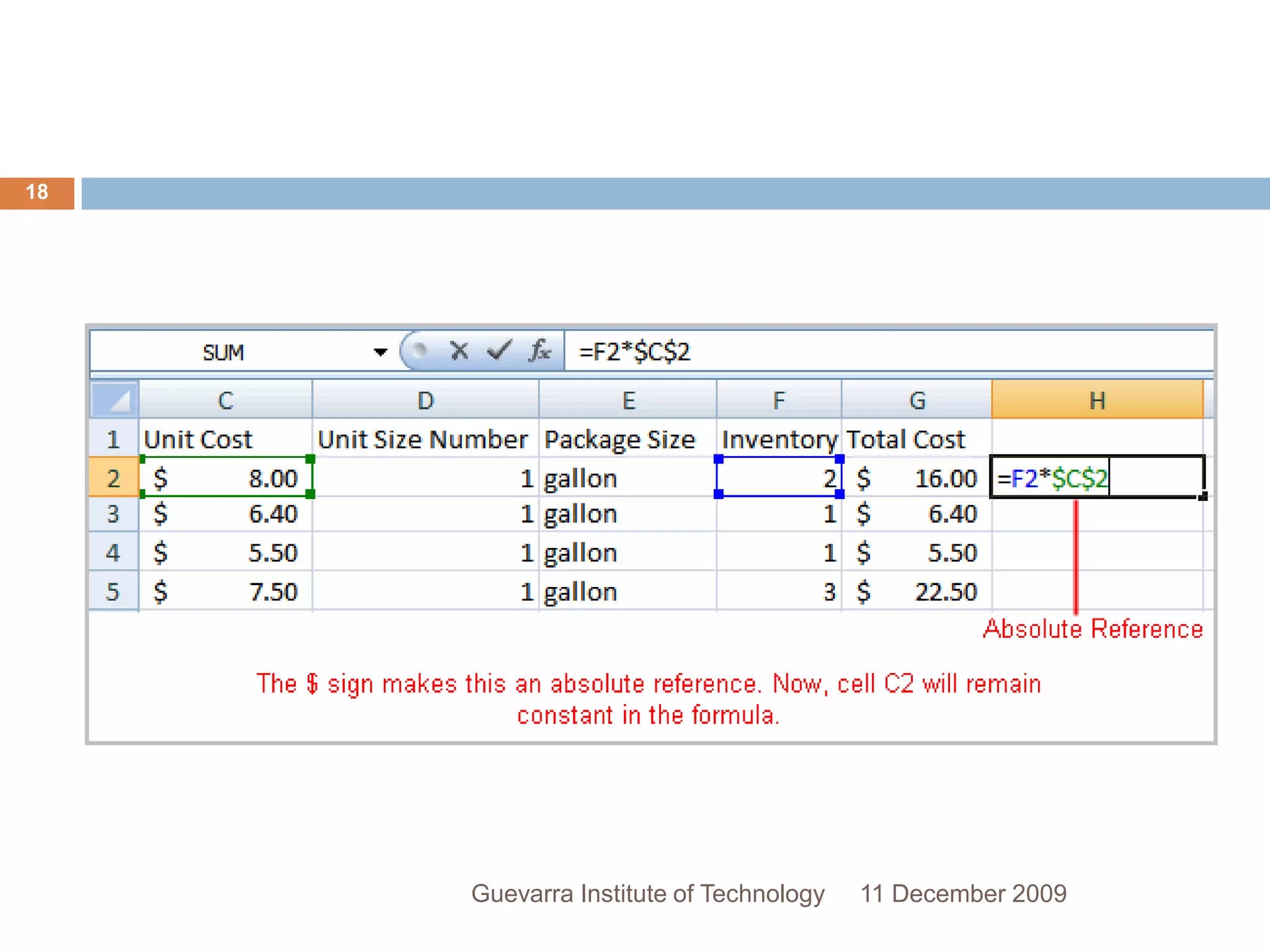Viewport: 1270px width, 952px height.
Task: Select column D header
Action: point(425,400)
